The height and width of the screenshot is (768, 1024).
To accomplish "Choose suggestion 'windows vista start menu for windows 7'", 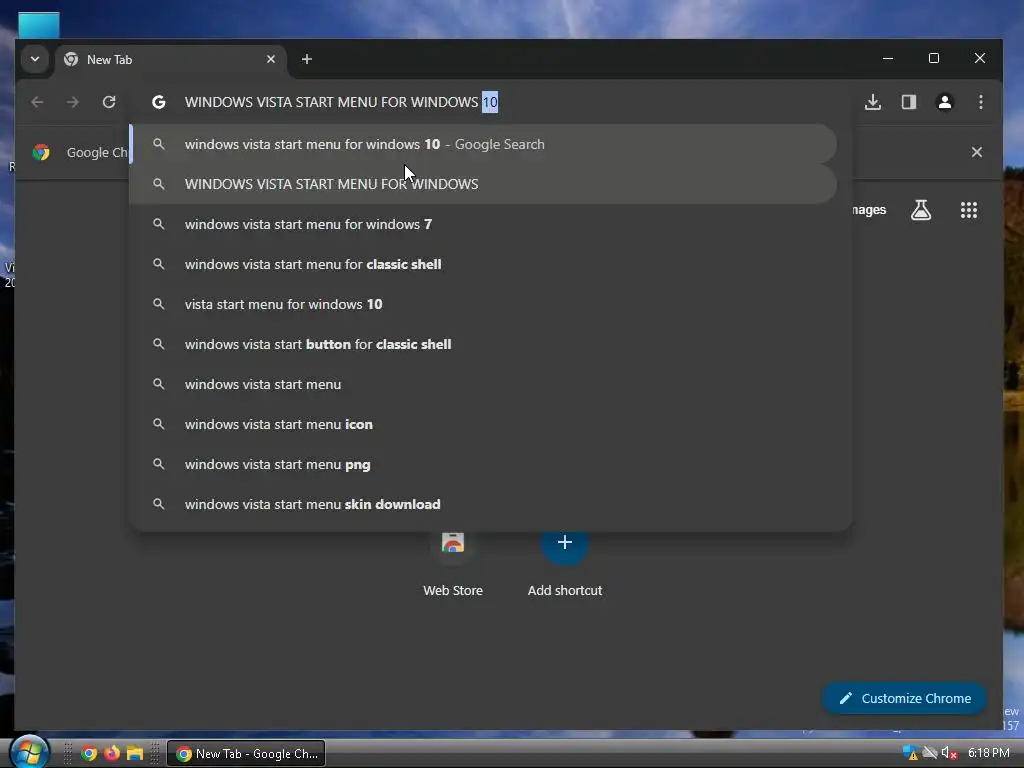I will [483, 224].
